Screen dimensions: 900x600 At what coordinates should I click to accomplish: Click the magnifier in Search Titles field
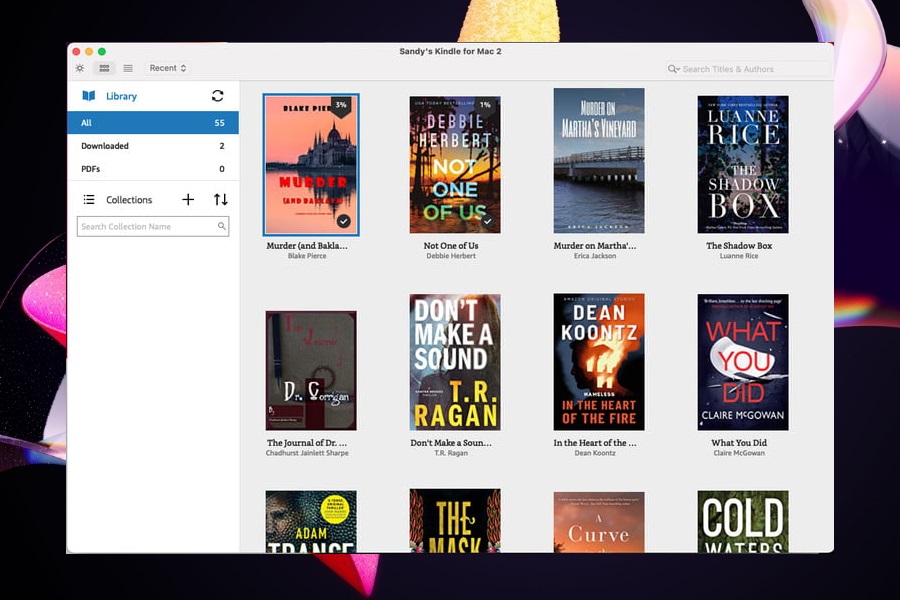pos(672,69)
